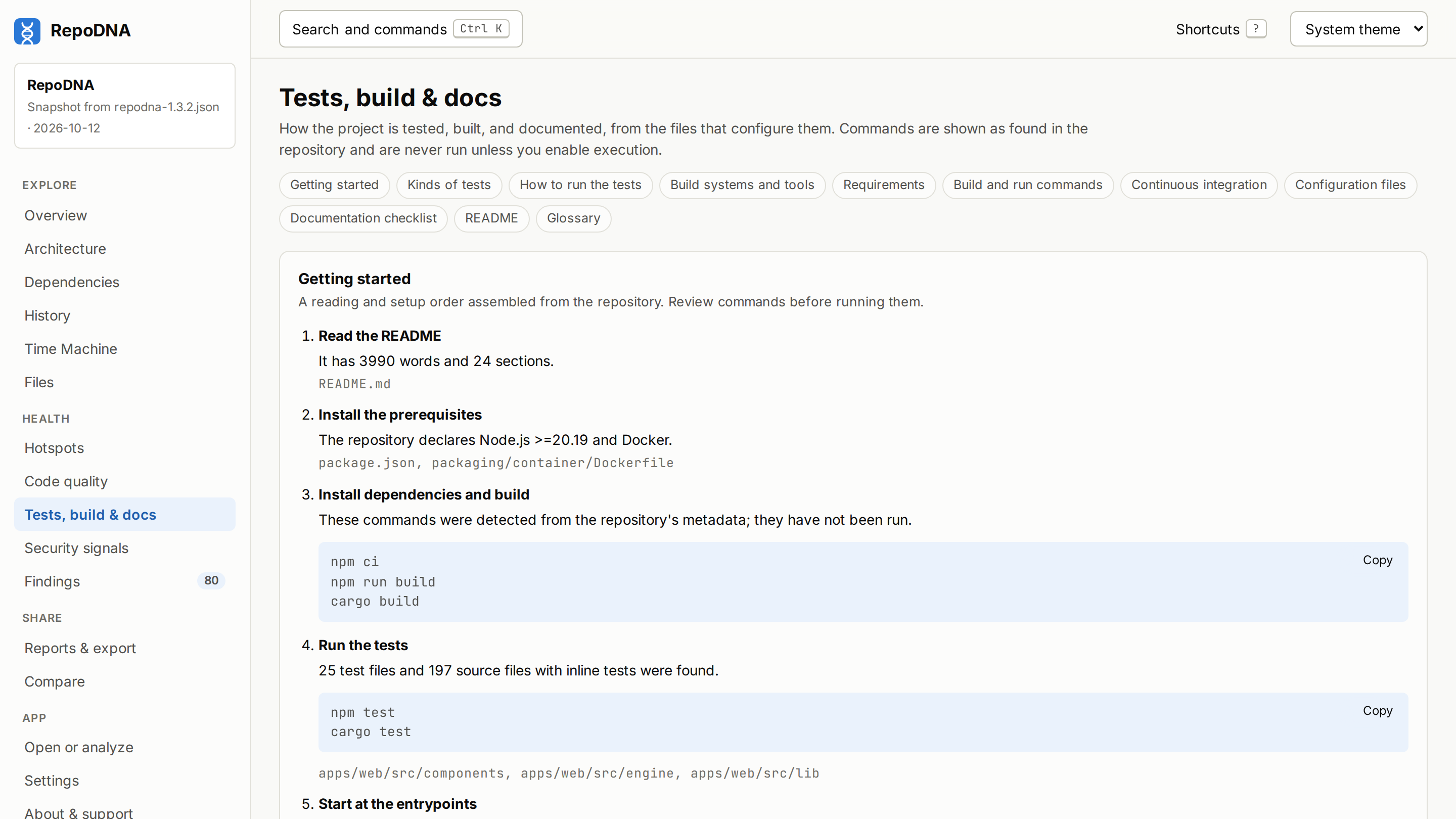Open the Findings page
Screen dimensions: 1456x819
coord(124,581)
